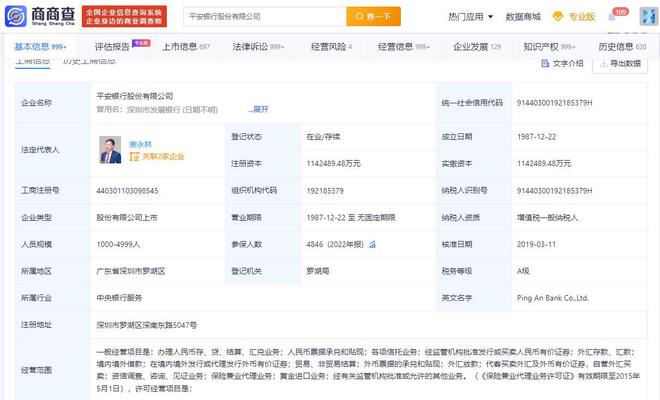The image size is (660, 400).
Task: Click the 数据商城 link
Action: point(522,17)
